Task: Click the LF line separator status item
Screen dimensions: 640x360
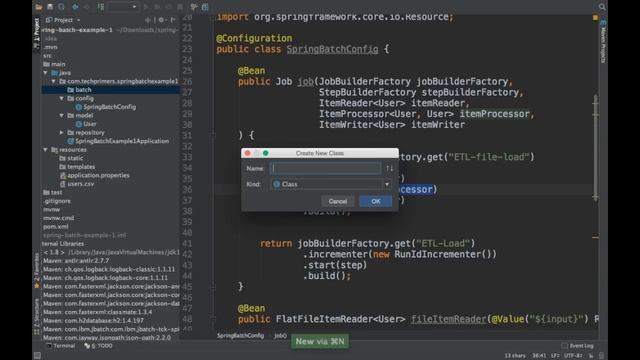Action: [x=554, y=356]
